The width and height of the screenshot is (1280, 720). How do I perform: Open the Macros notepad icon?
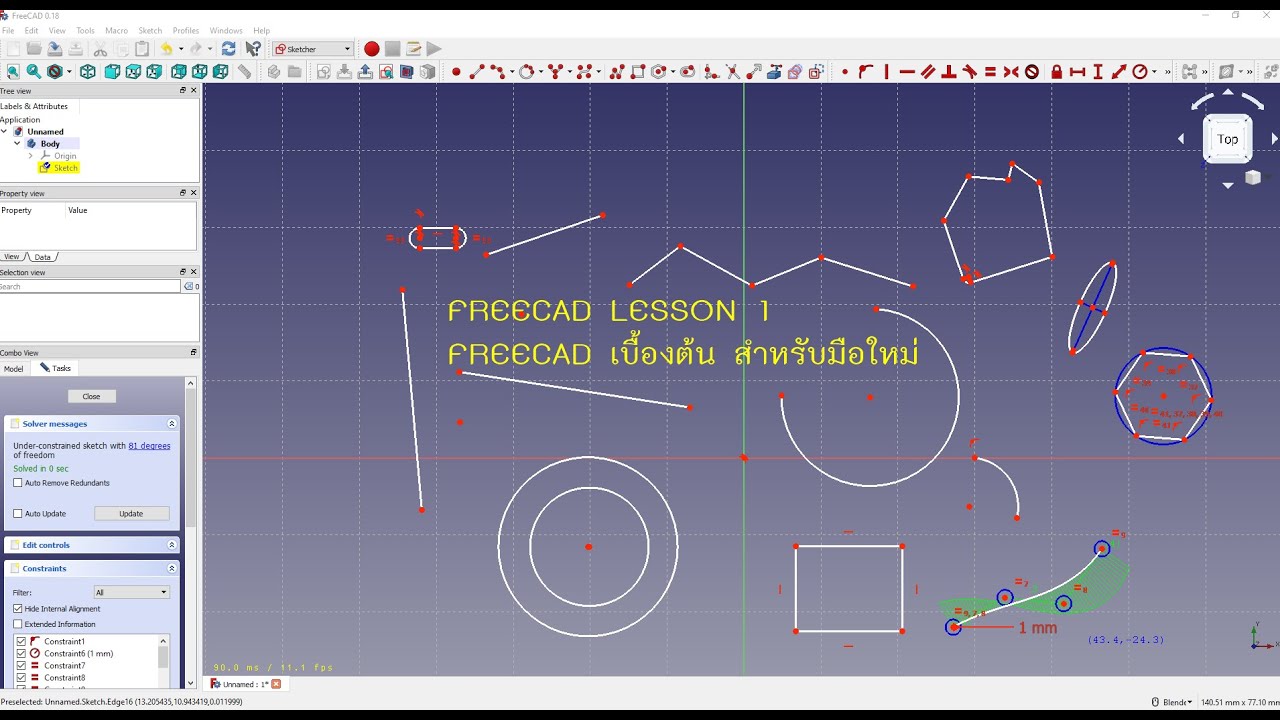pyautogui.click(x=413, y=49)
